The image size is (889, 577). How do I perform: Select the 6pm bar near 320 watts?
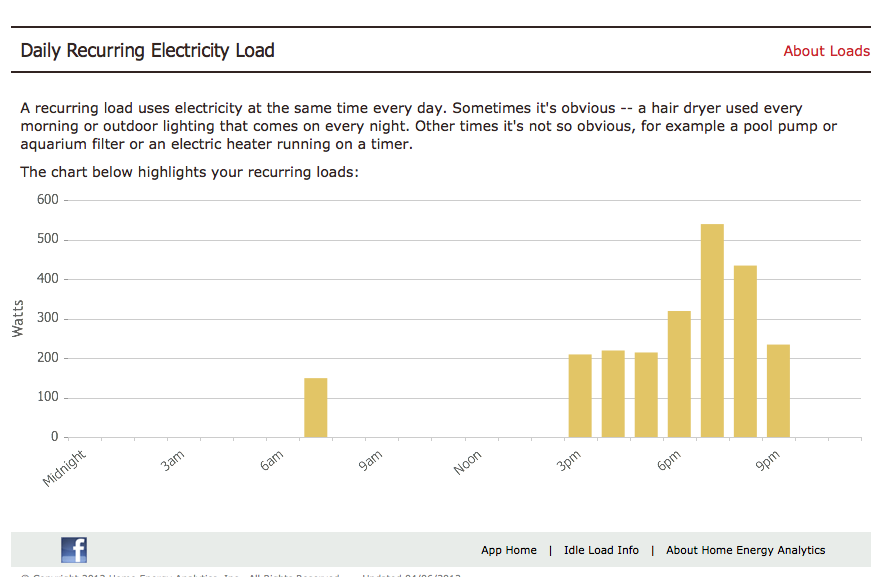tap(679, 374)
